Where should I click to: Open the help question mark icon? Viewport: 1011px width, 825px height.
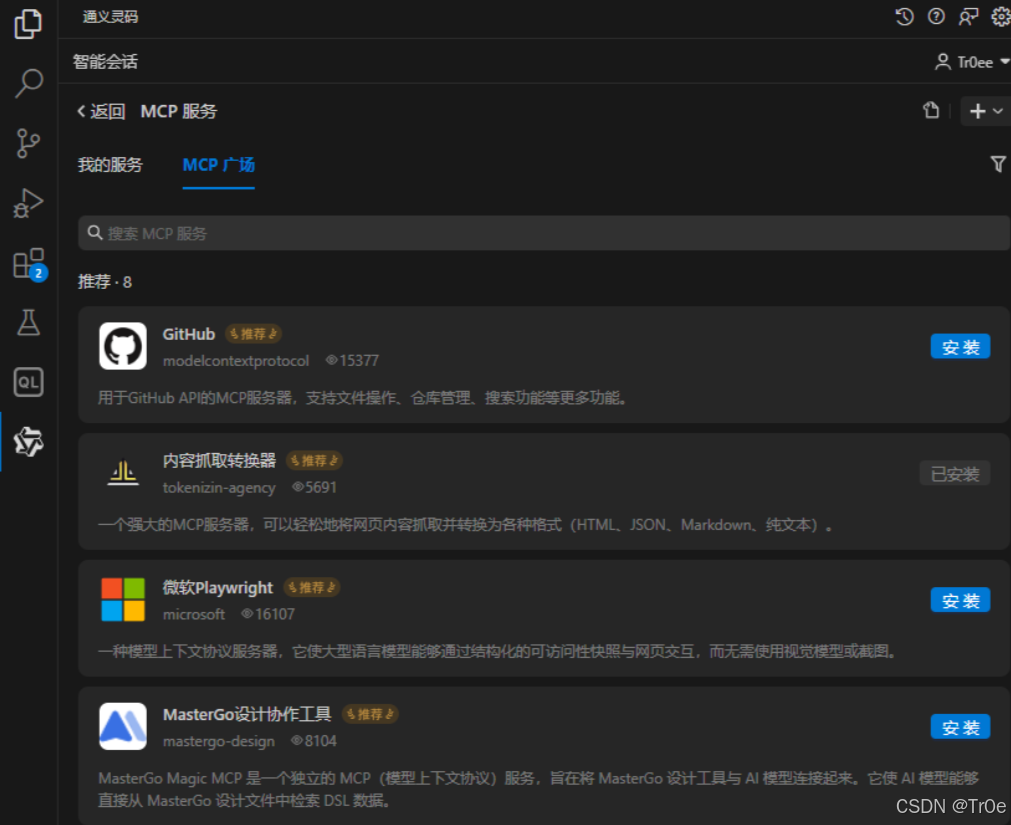936,16
